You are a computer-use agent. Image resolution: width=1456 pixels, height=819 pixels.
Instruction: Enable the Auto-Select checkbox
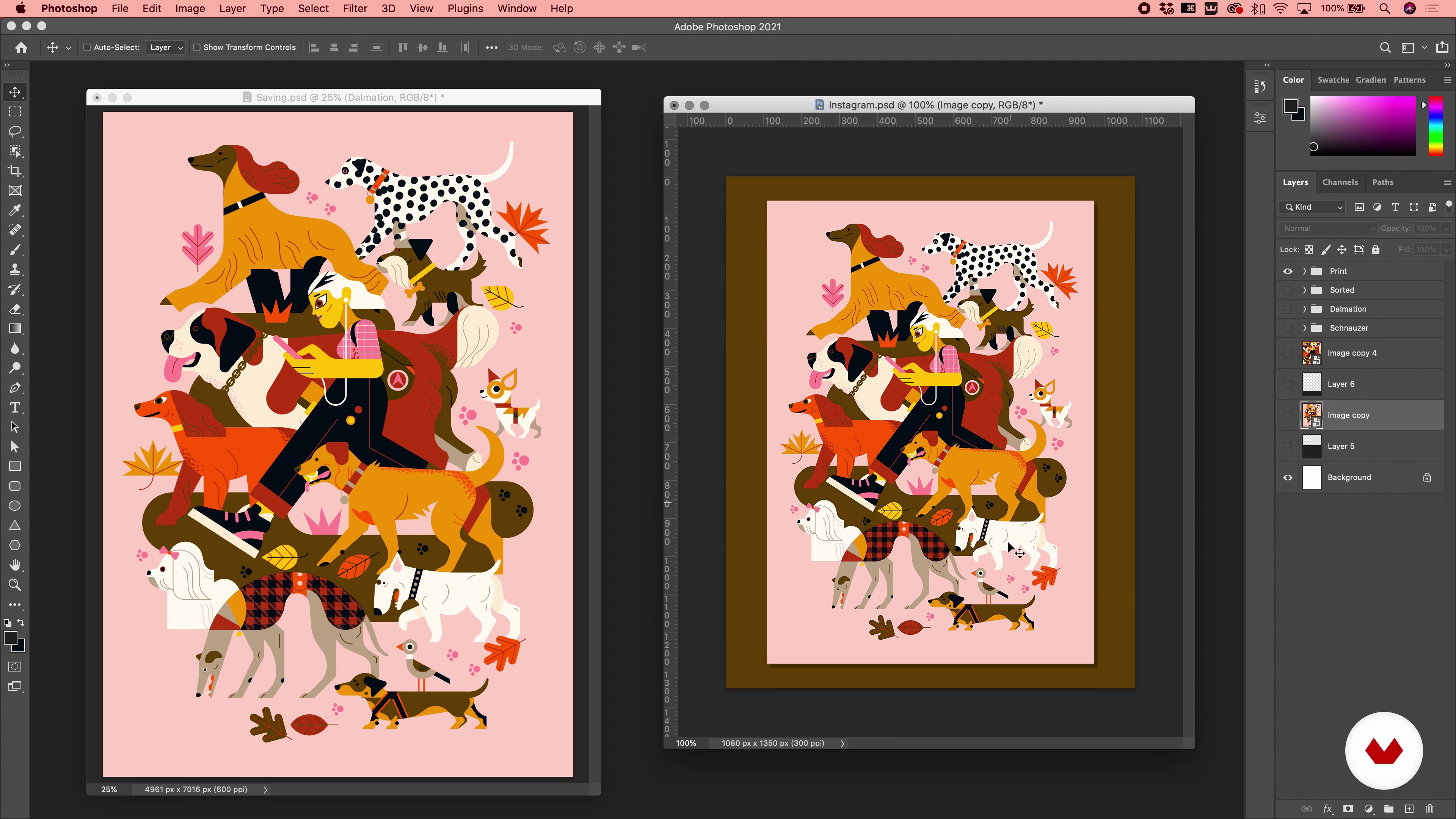[87, 47]
